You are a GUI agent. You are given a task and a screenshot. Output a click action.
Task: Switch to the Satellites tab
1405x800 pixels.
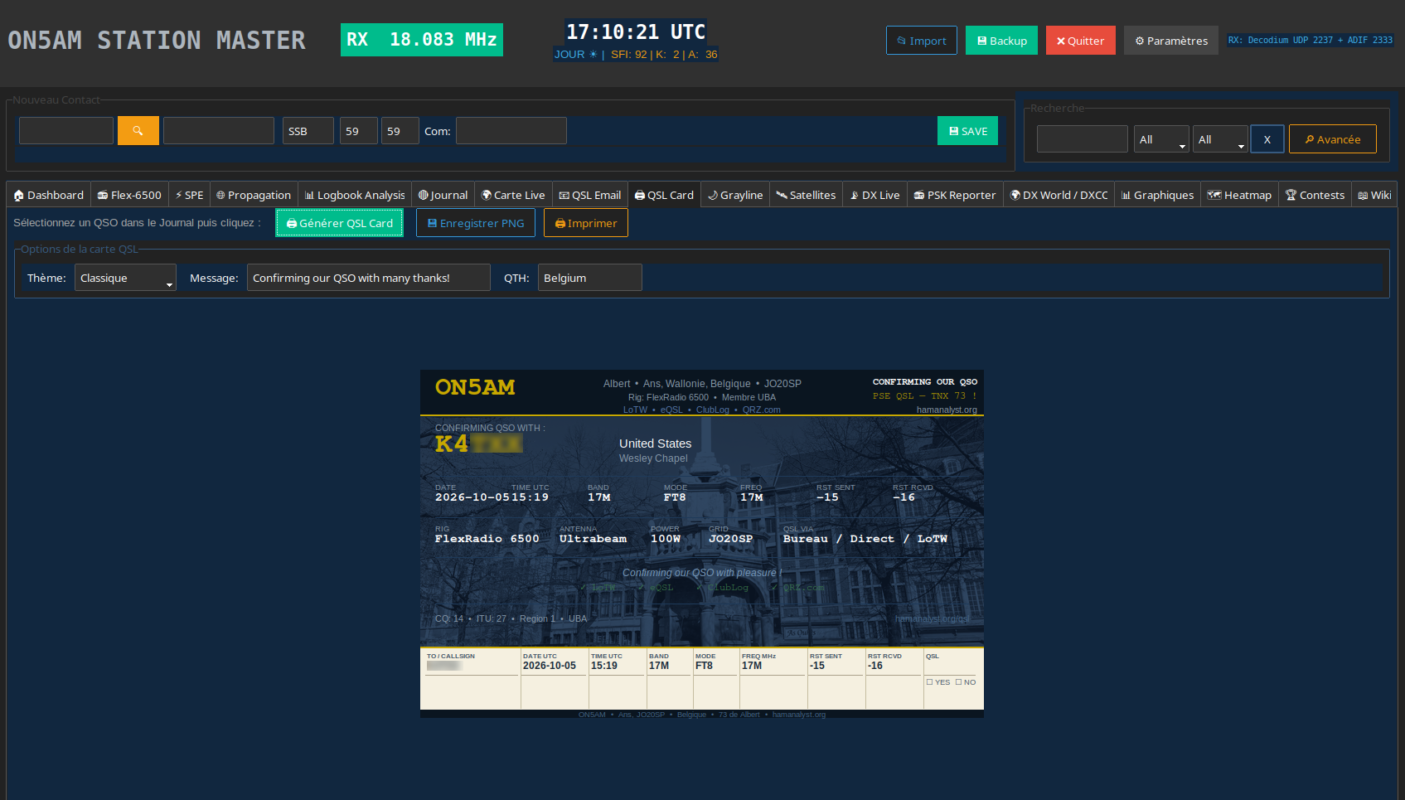[806, 195]
